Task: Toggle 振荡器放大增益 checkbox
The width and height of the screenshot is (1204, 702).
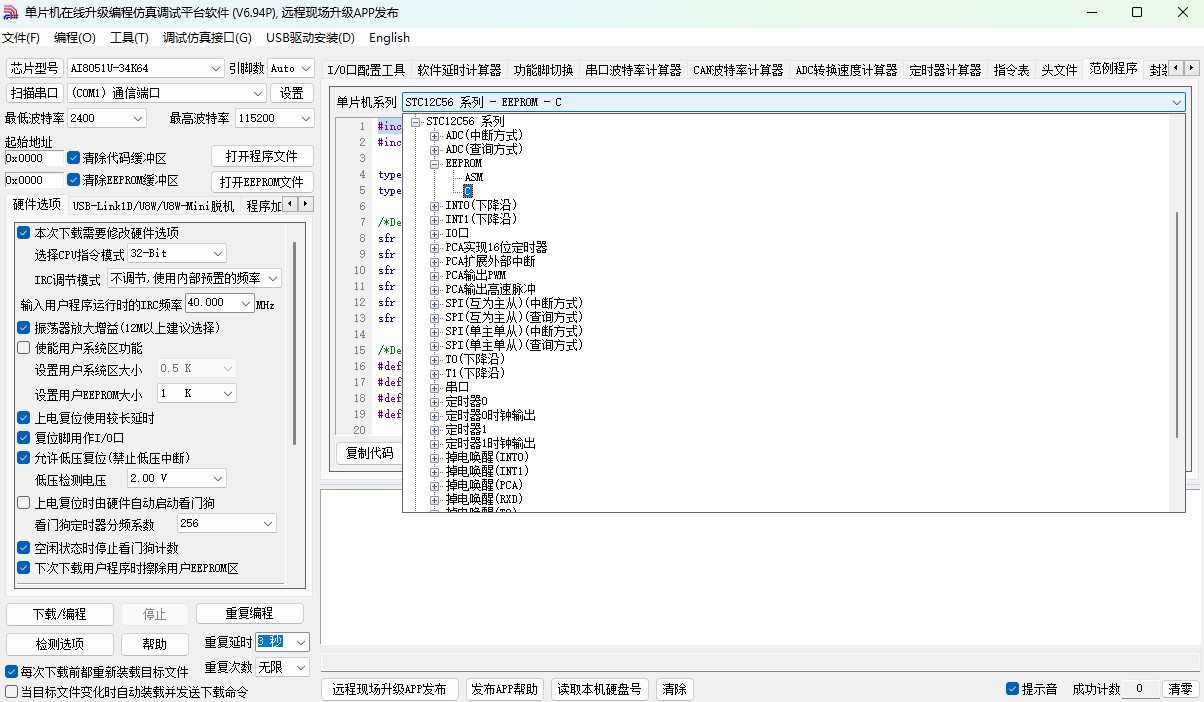Action: (24, 328)
